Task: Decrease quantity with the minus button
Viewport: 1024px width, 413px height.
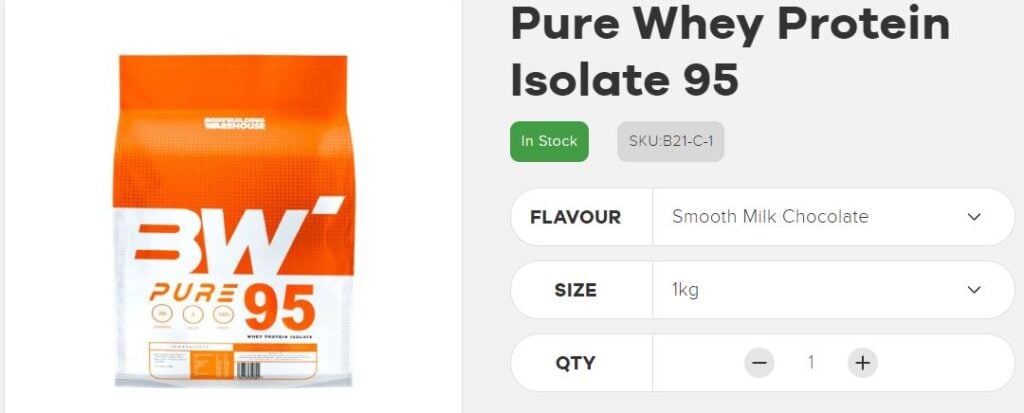Action: 758,363
